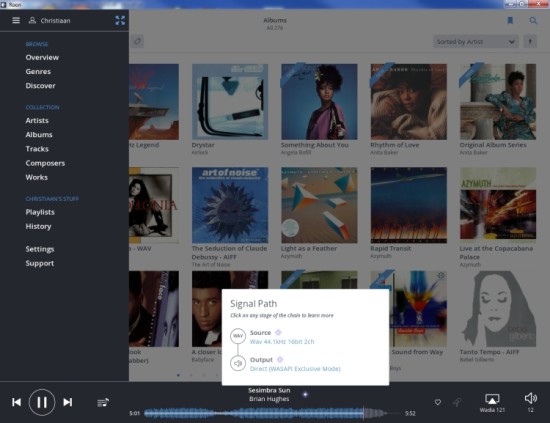The height and width of the screenshot is (423, 550).
Task: Open the Rapid Transit album cover
Action: coord(409,205)
